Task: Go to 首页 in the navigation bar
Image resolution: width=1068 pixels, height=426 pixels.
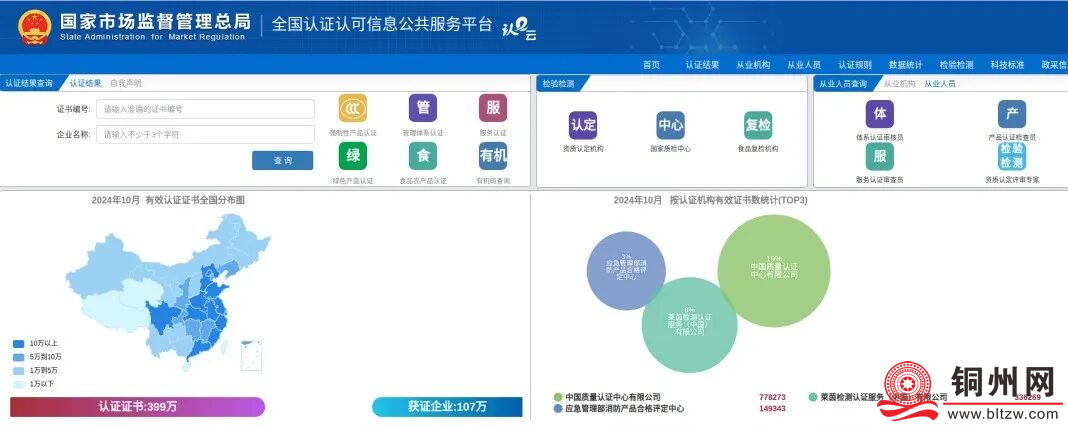Action: (651, 64)
